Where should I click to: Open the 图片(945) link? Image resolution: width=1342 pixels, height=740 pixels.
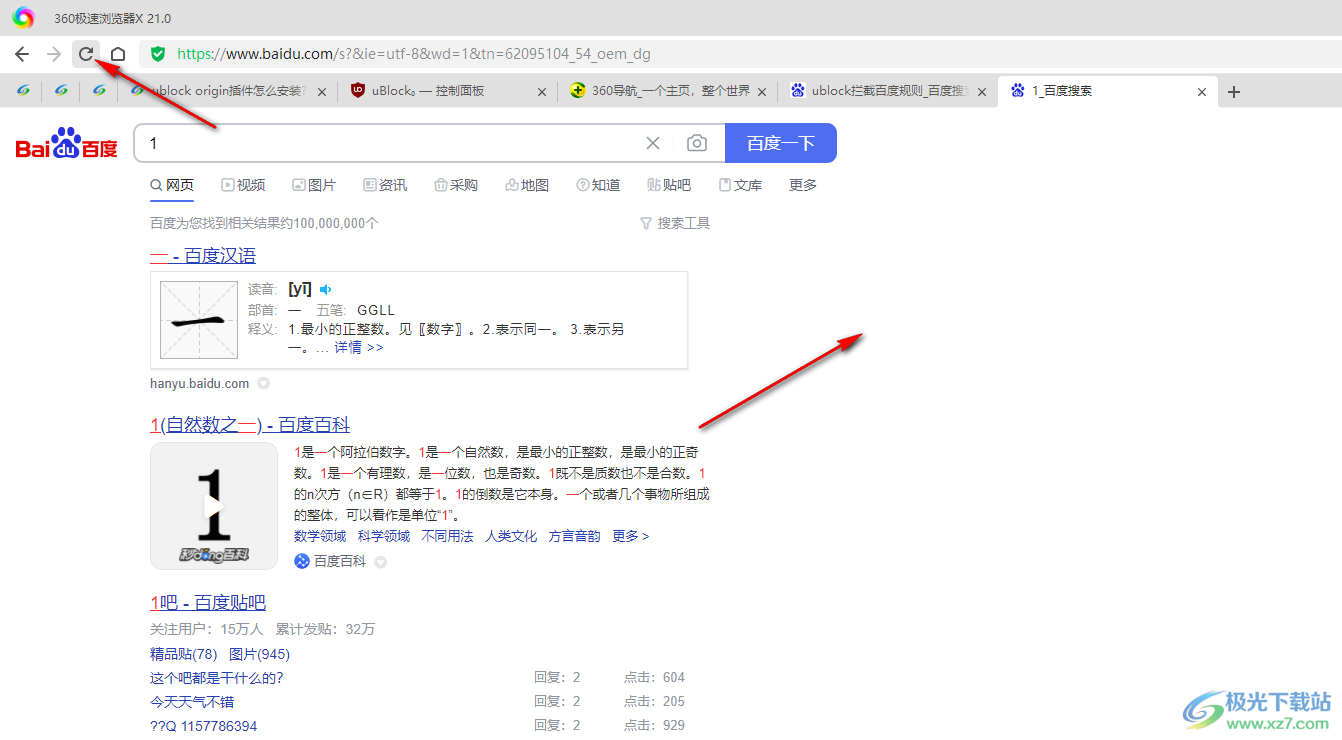click(x=259, y=654)
